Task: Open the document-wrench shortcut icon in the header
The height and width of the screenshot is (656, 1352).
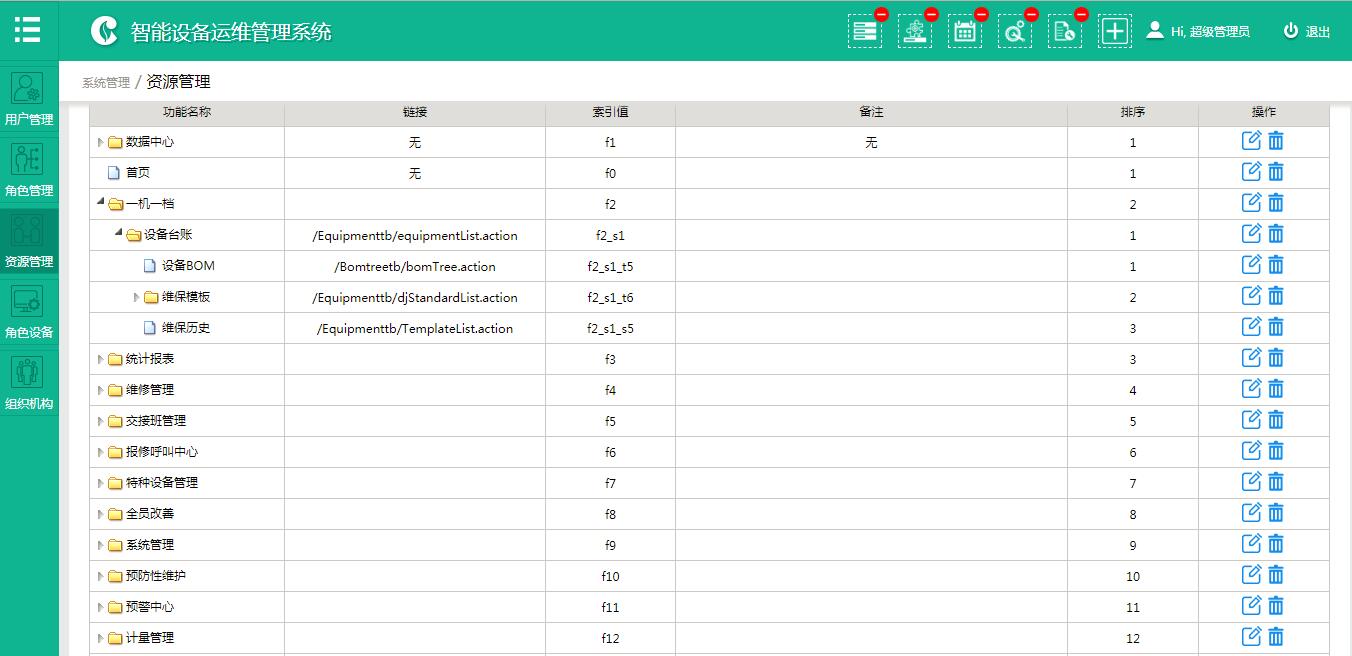Action: click(x=1065, y=31)
